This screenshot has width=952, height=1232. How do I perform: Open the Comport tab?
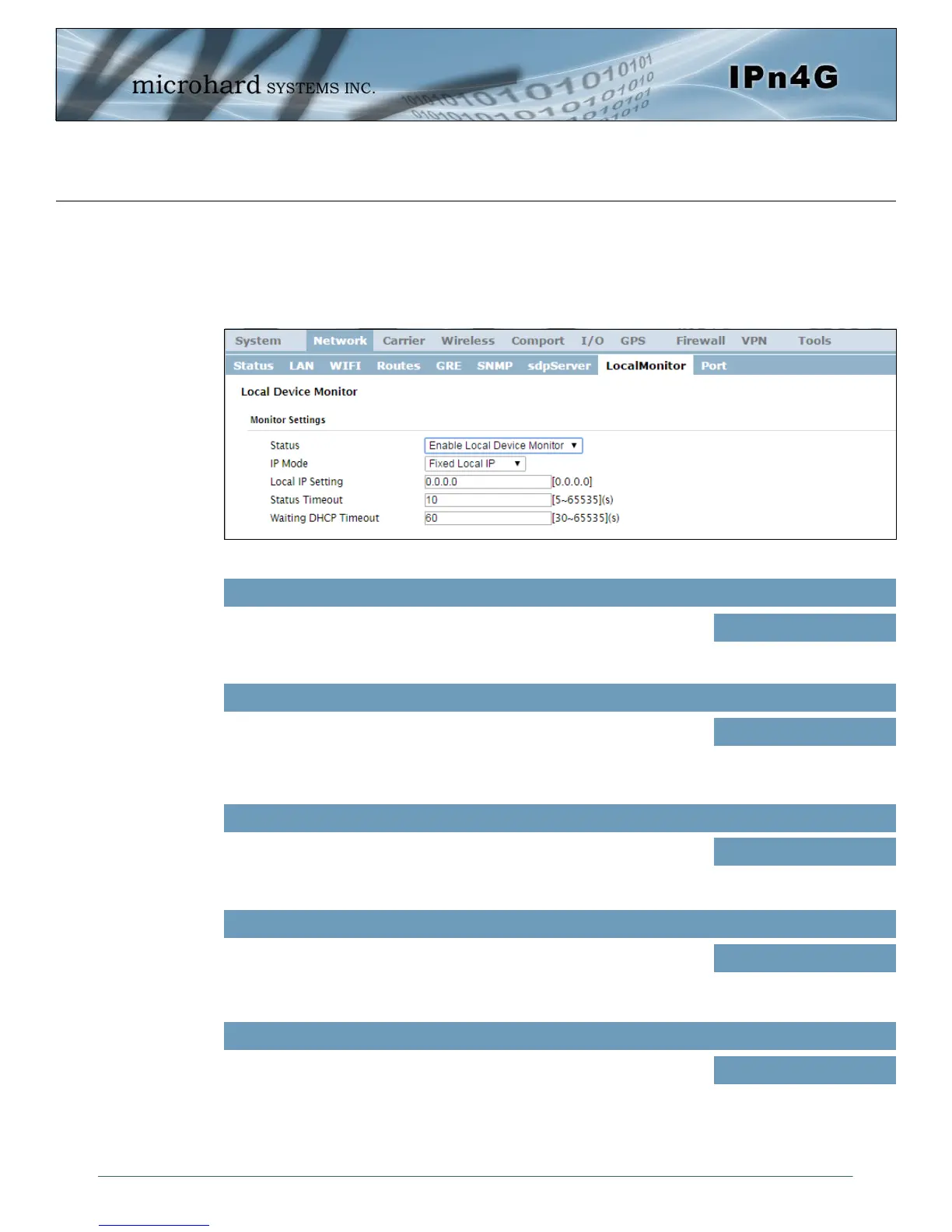pos(537,341)
